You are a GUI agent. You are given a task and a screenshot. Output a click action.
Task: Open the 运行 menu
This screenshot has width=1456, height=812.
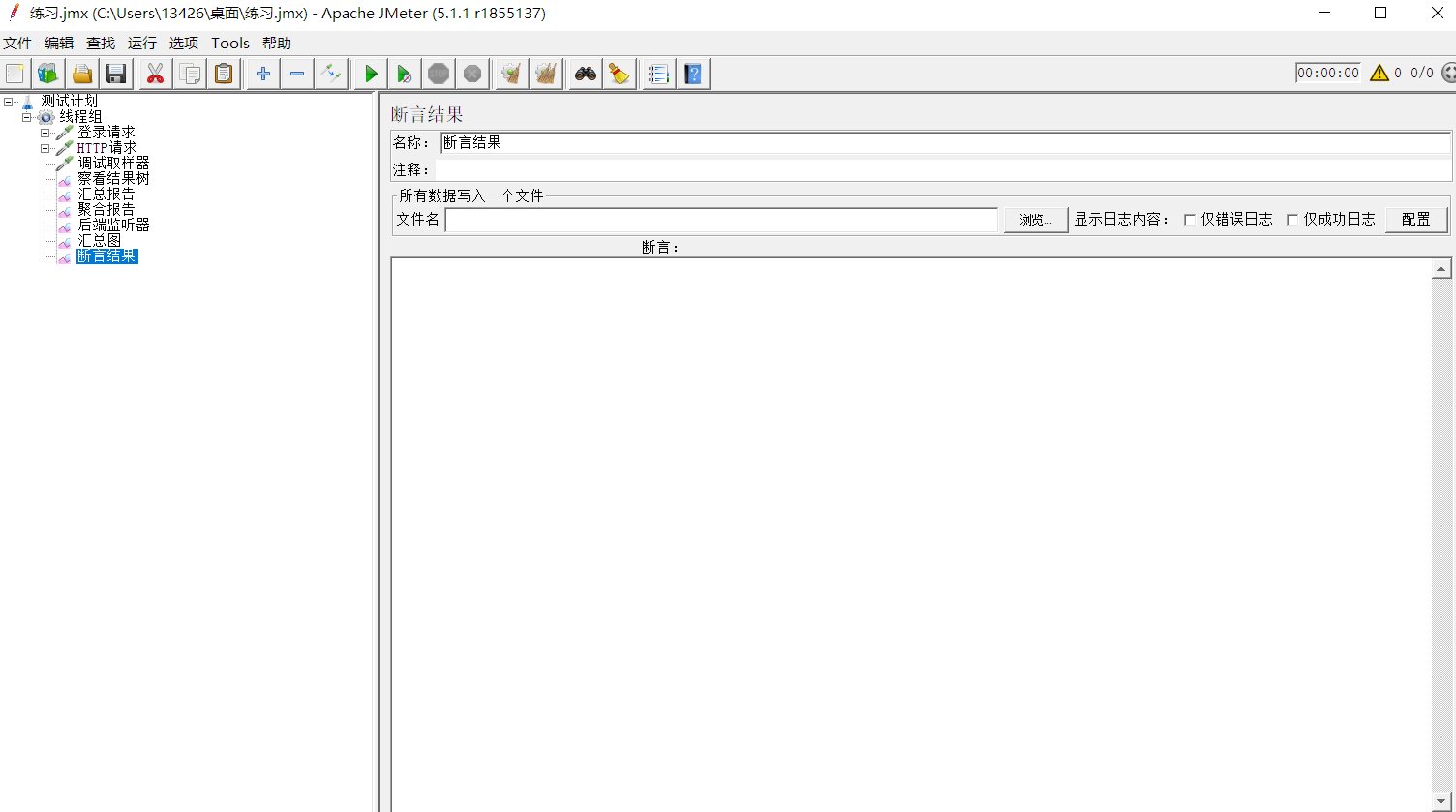pos(142,44)
